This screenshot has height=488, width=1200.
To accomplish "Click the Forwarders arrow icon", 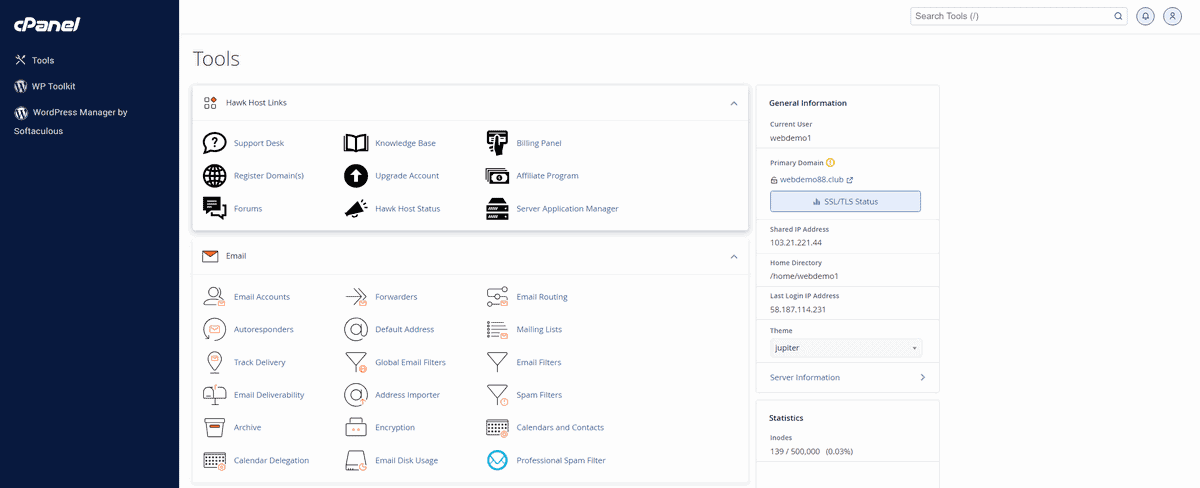I will tap(356, 297).
